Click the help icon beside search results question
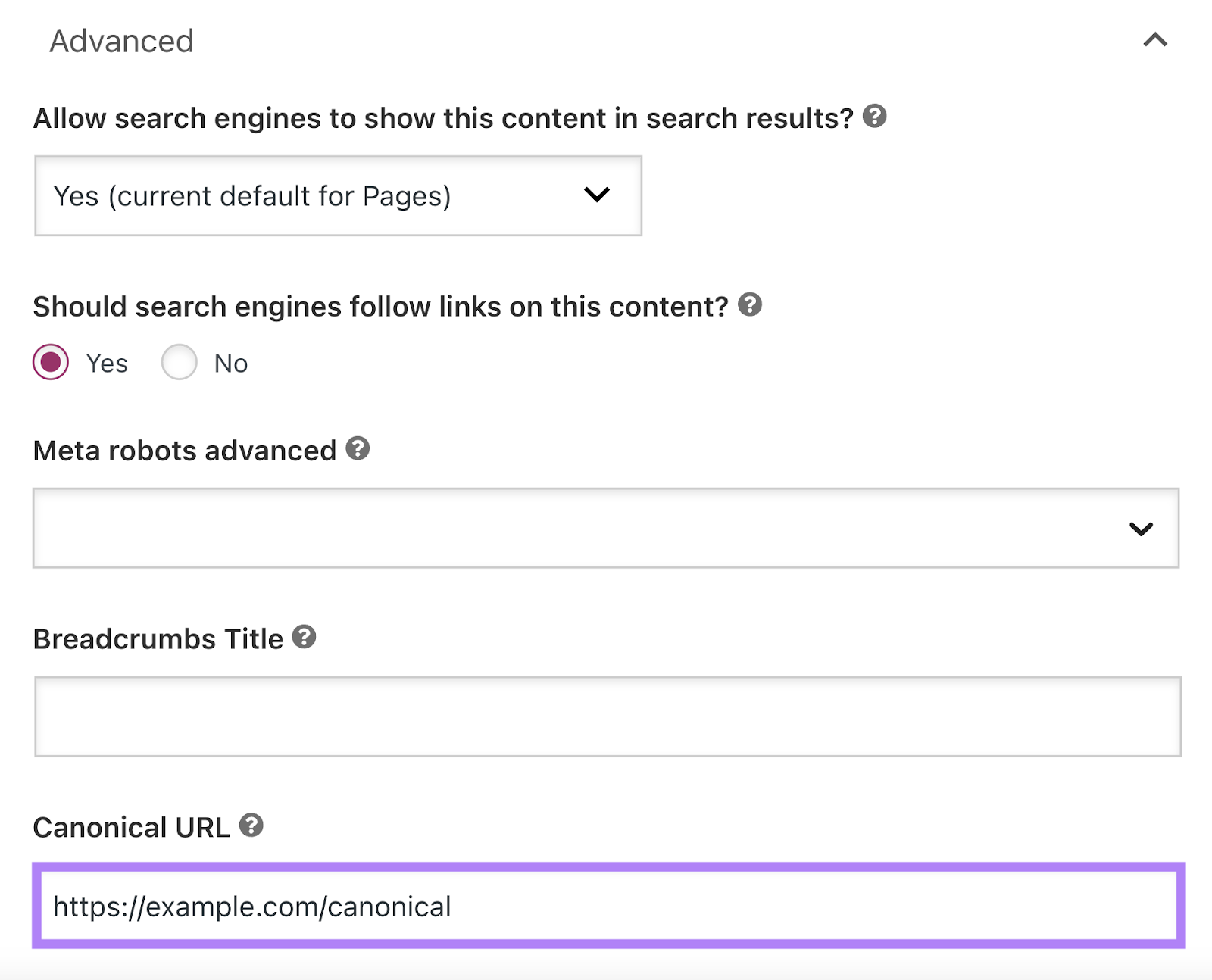This screenshot has height=980, width=1212. click(x=876, y=117)
